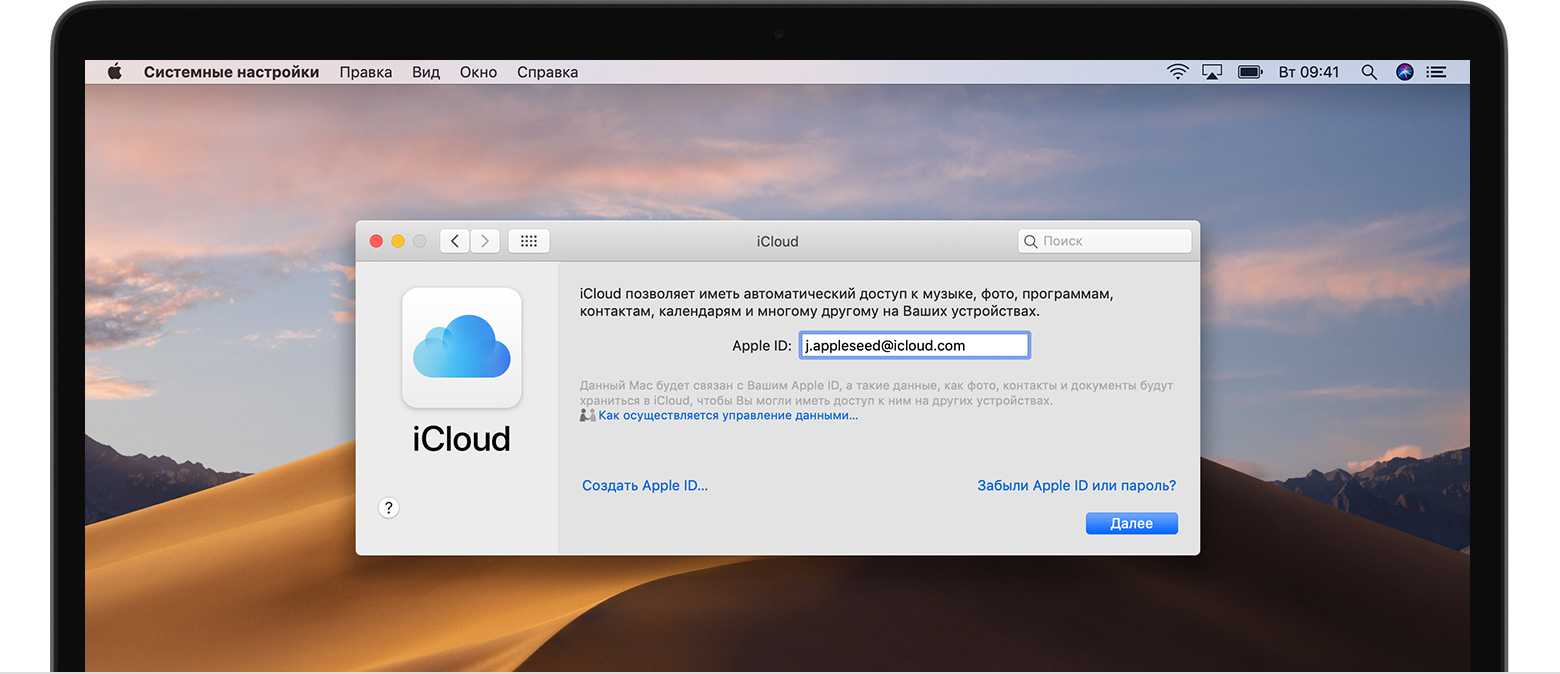Image resolution: width=1560 pixels, height=674 pixels.
Task: Open the Wi-Fi status icon
Action: 1178,72
